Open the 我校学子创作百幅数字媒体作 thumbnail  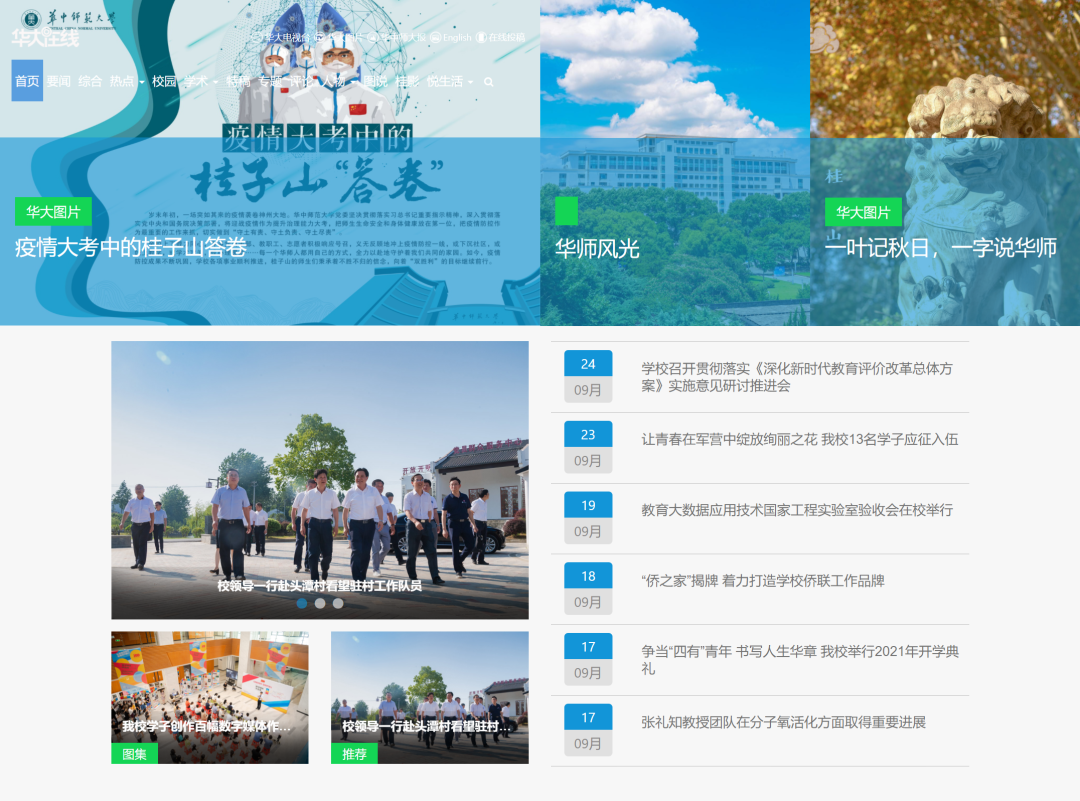coord(210,697)
